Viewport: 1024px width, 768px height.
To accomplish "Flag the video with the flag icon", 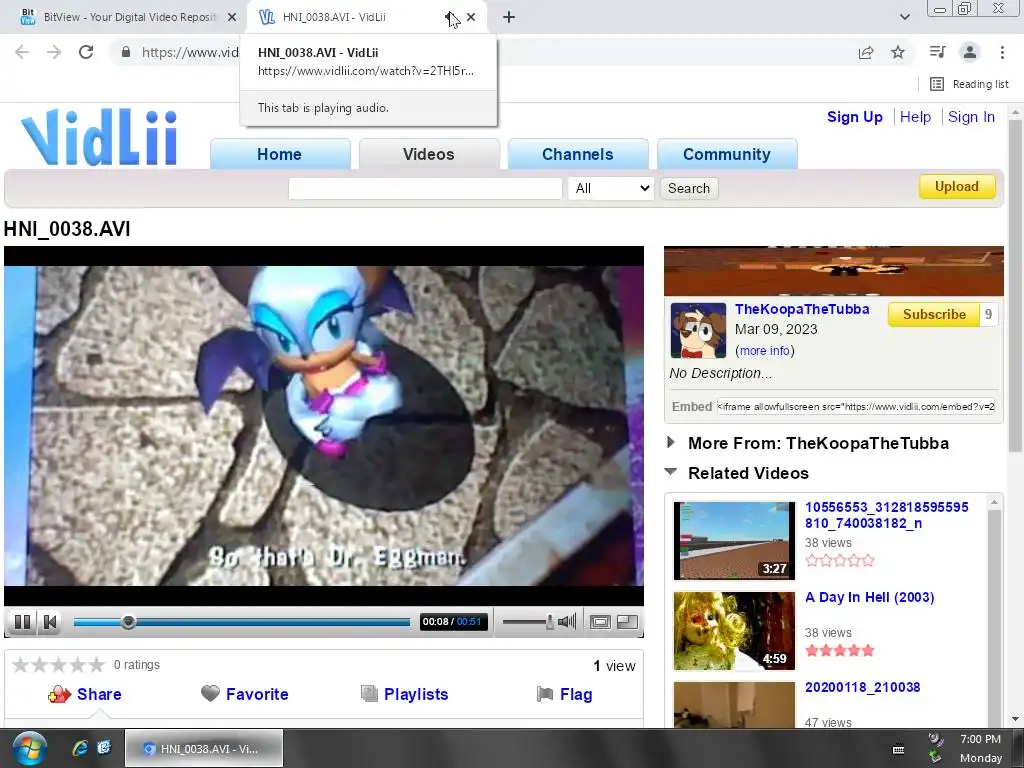I will tap(545, 694).
